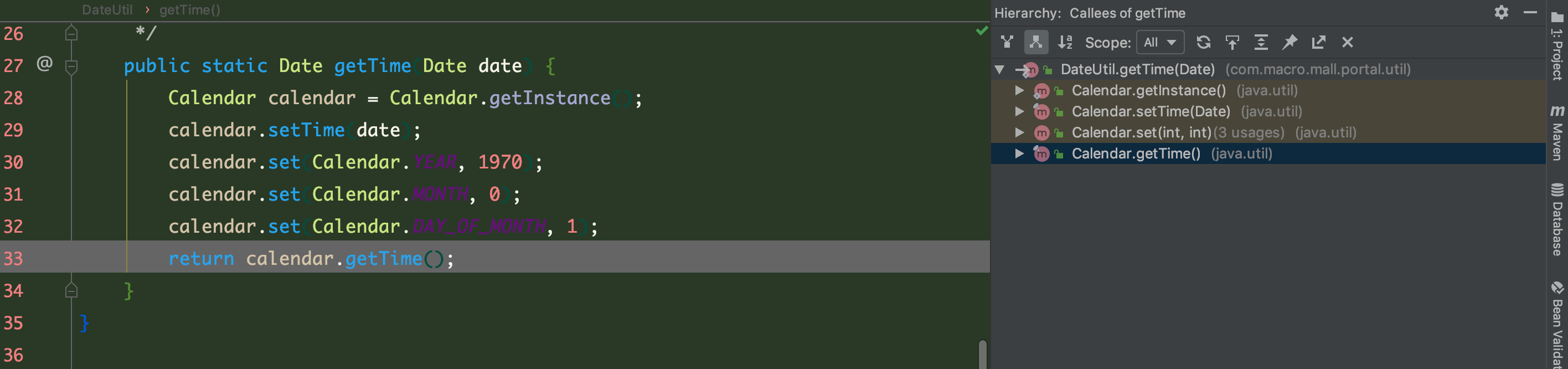Click the autoscroll to source icon
Screen dimensions: 1568x369
tap(1232, 42)
